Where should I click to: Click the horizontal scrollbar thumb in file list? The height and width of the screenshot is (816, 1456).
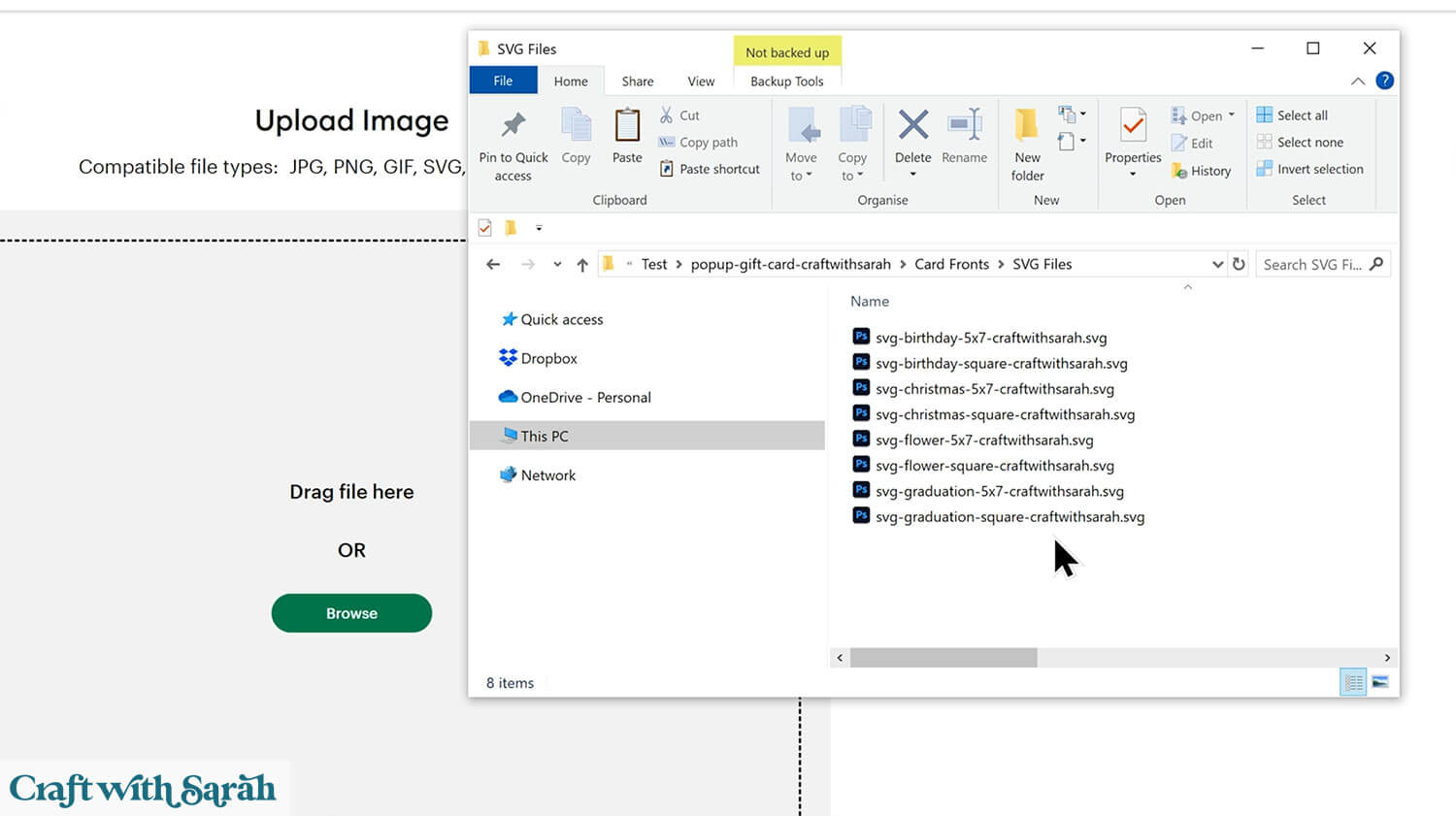point(943,658)
